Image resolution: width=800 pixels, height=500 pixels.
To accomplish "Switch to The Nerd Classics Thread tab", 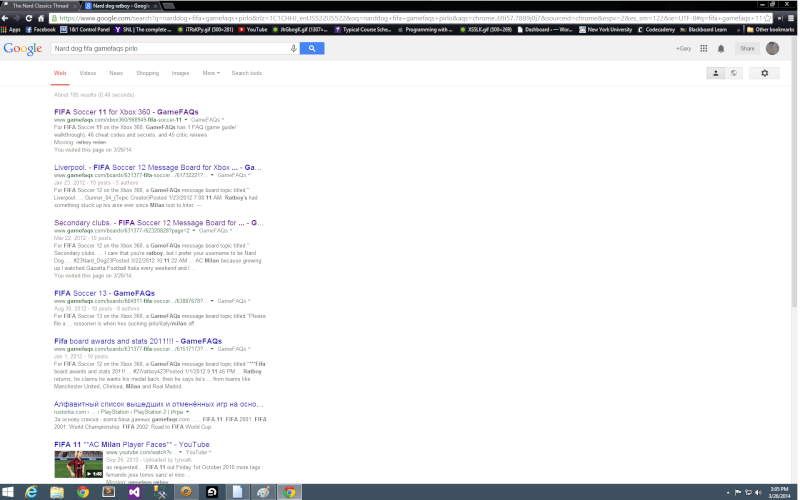I will click(40, 6).
